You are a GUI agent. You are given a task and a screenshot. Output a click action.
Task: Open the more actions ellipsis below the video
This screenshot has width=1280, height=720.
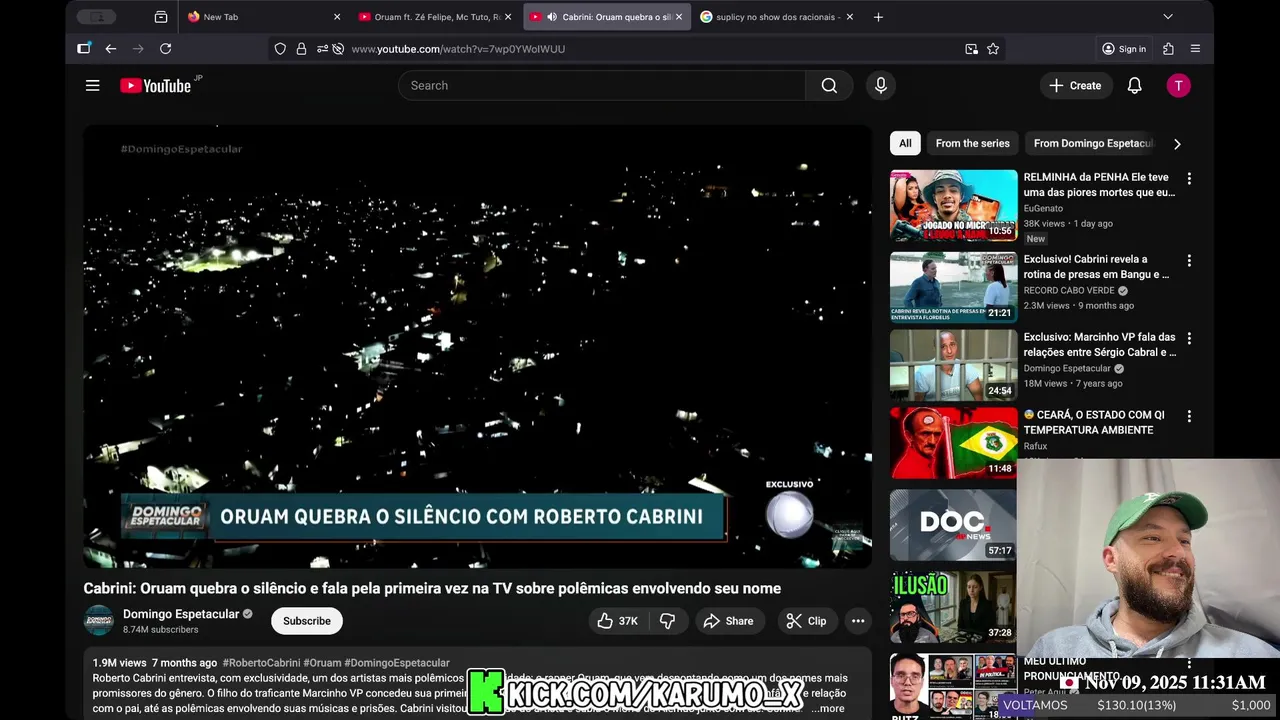858,621
